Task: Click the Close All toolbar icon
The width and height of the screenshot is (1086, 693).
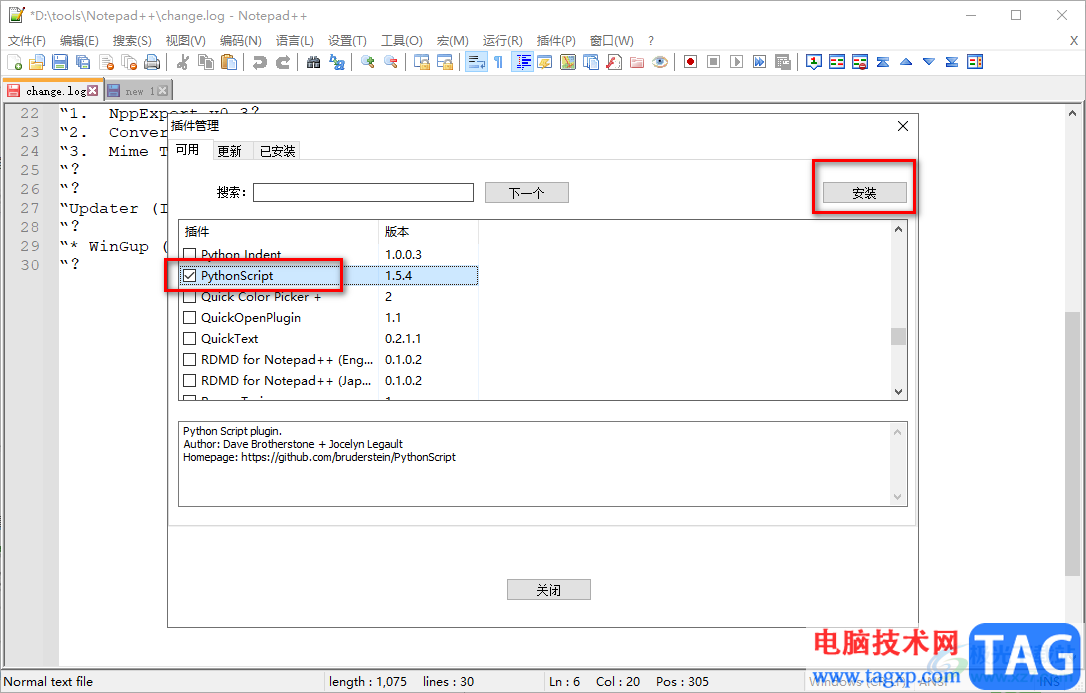Action: click(130, 62)
